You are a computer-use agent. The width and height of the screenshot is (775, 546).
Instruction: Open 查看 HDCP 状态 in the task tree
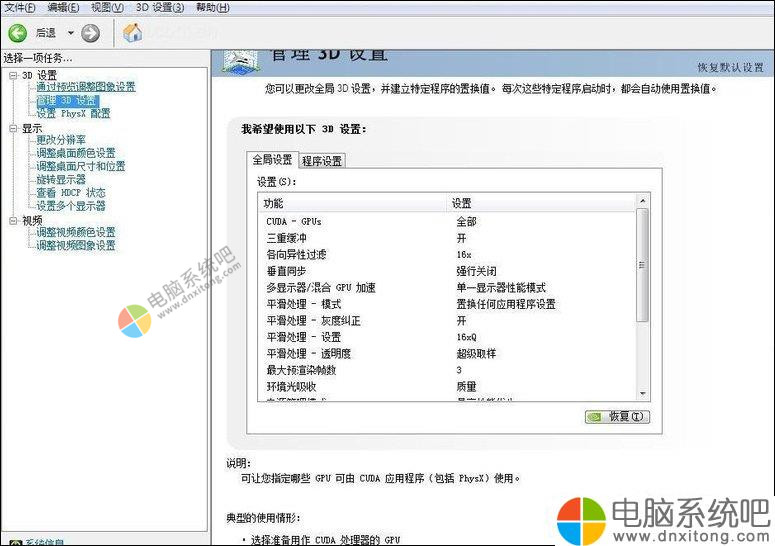pyautogui.click(x=71, y=193)
